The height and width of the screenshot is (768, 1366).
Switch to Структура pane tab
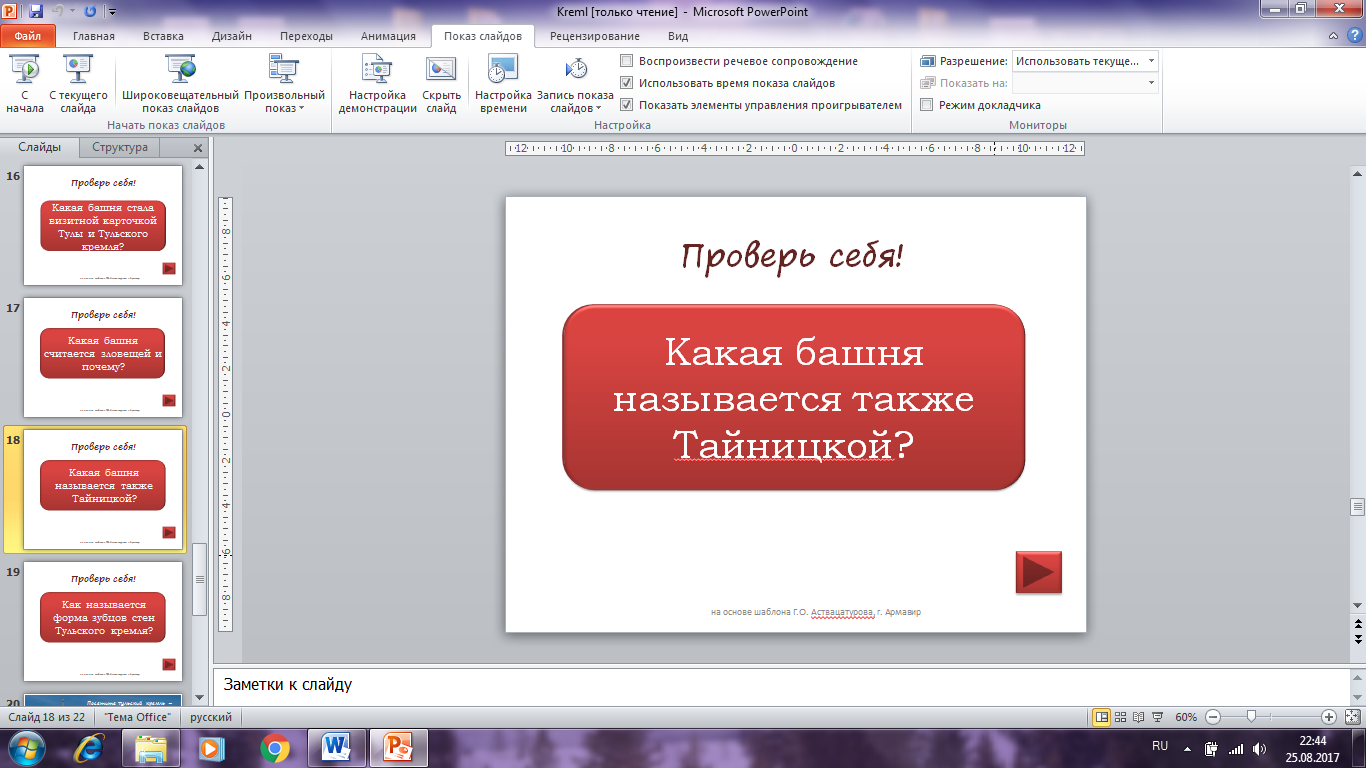pyautogui.click(x=120, y=147)
